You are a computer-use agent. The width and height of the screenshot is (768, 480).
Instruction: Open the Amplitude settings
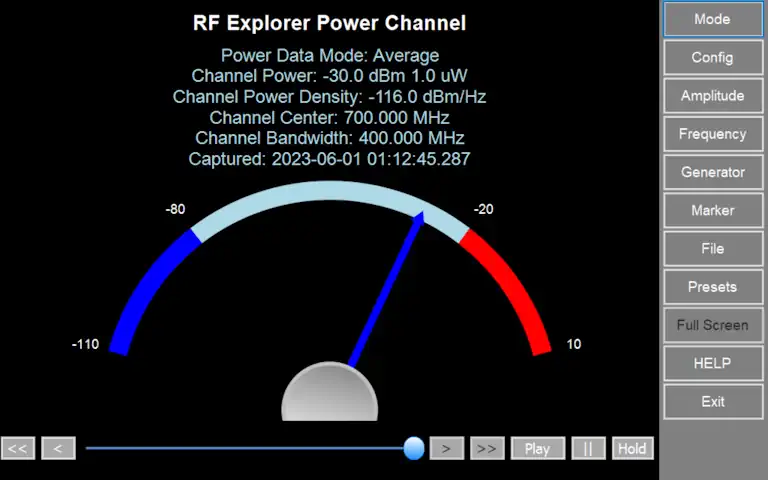tap(712, 96)
